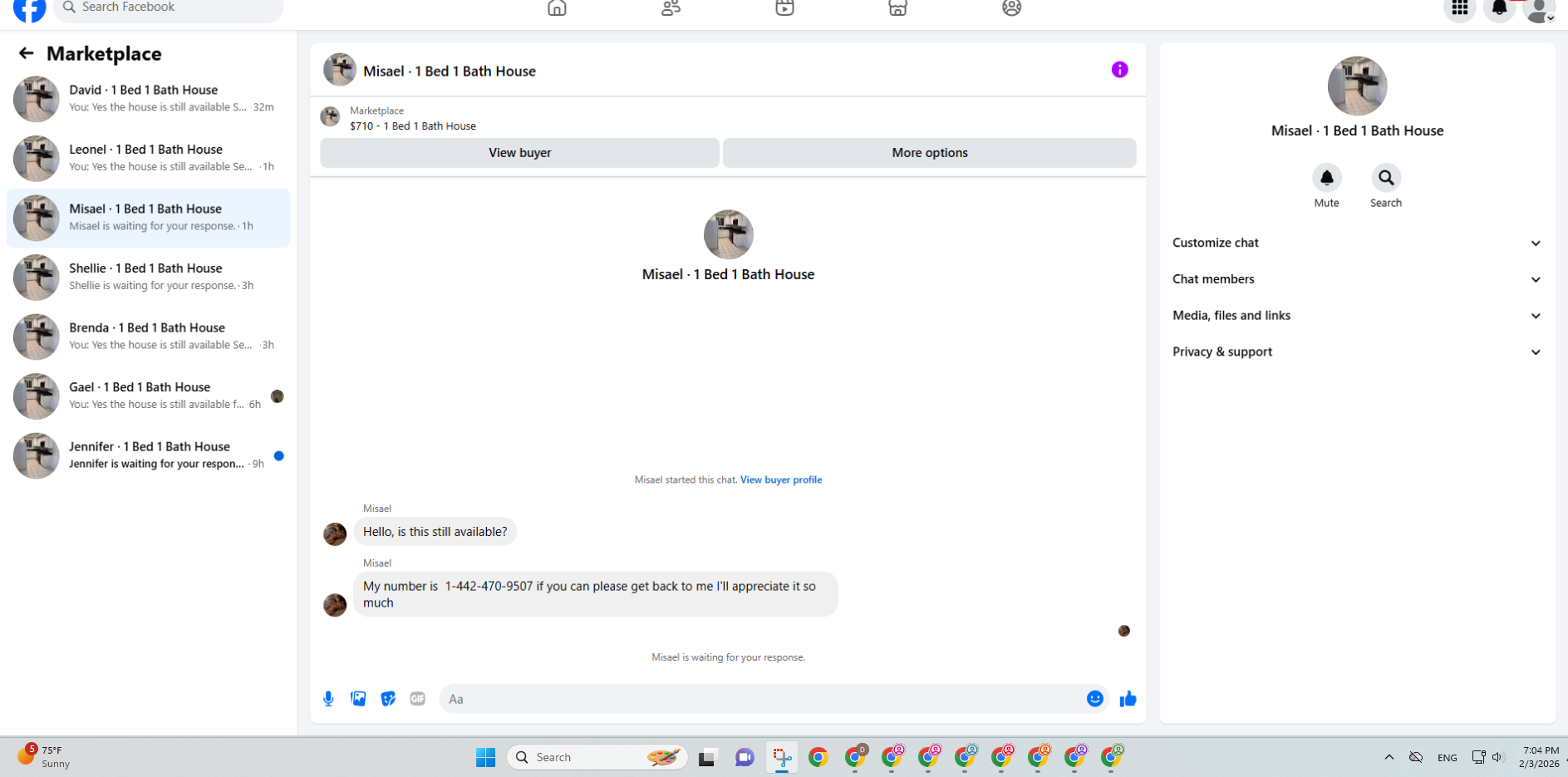
Task: Open the Facebook menu grid icon
Action: tap(1459, 8)
